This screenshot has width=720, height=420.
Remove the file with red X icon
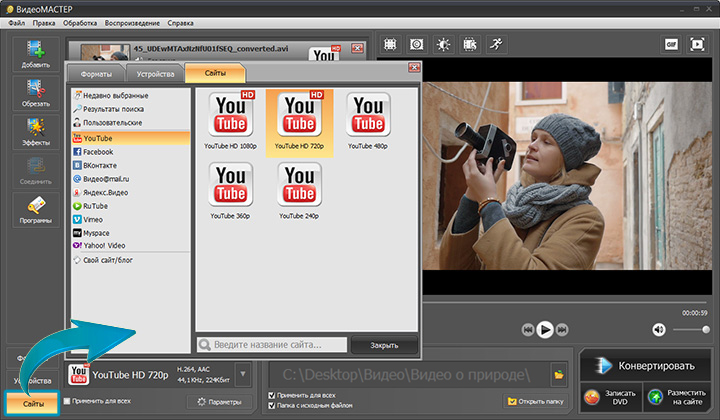(x=357, y=48)
